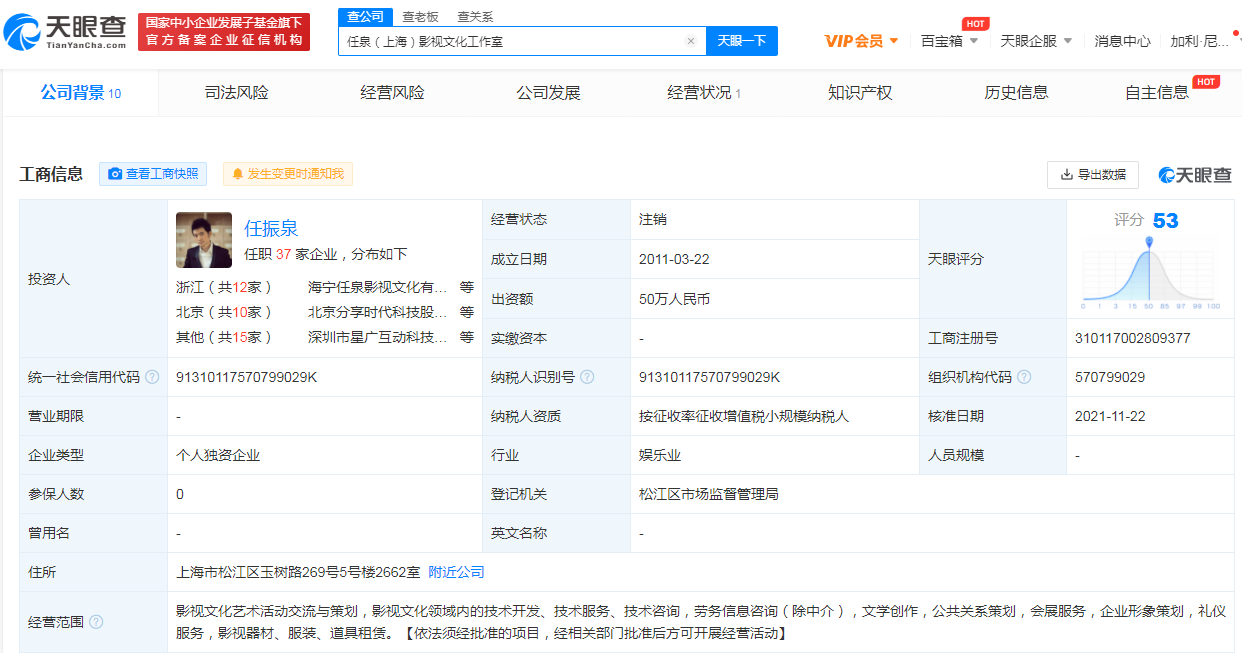Click the score value 53

1166,221
